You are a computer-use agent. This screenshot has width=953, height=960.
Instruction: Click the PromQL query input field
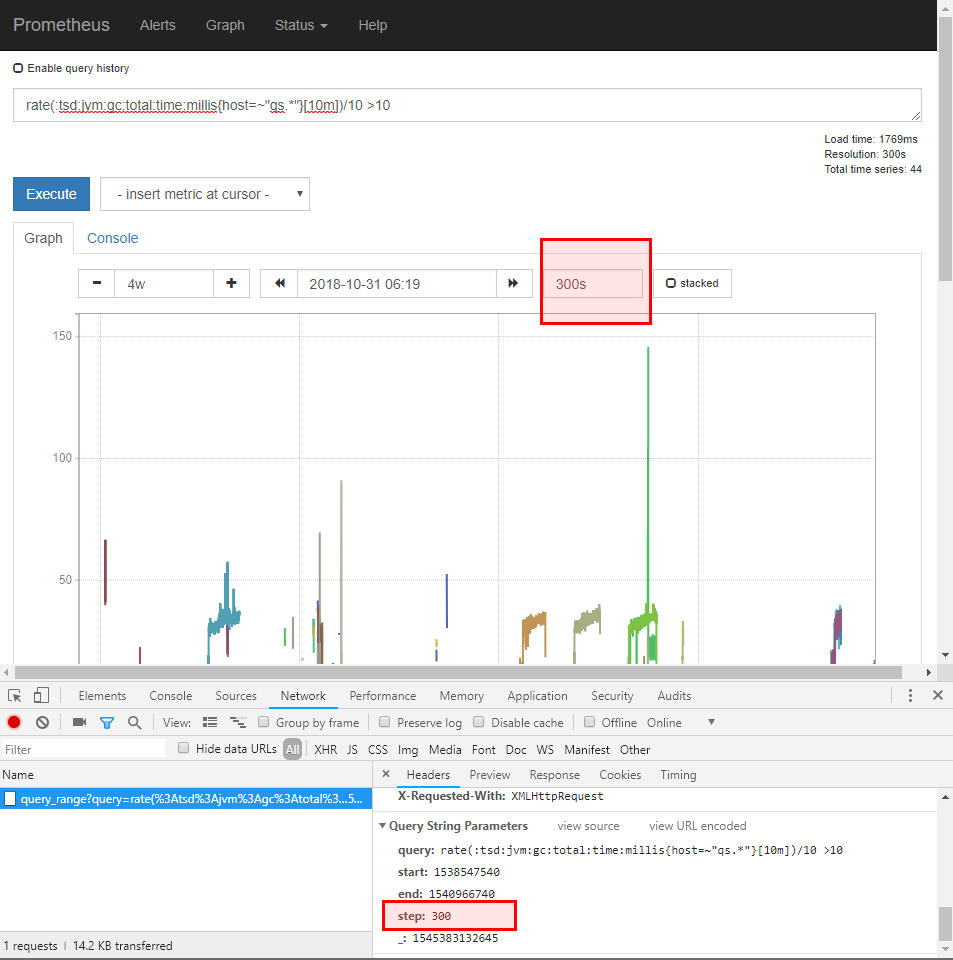(x=466, y=105)
